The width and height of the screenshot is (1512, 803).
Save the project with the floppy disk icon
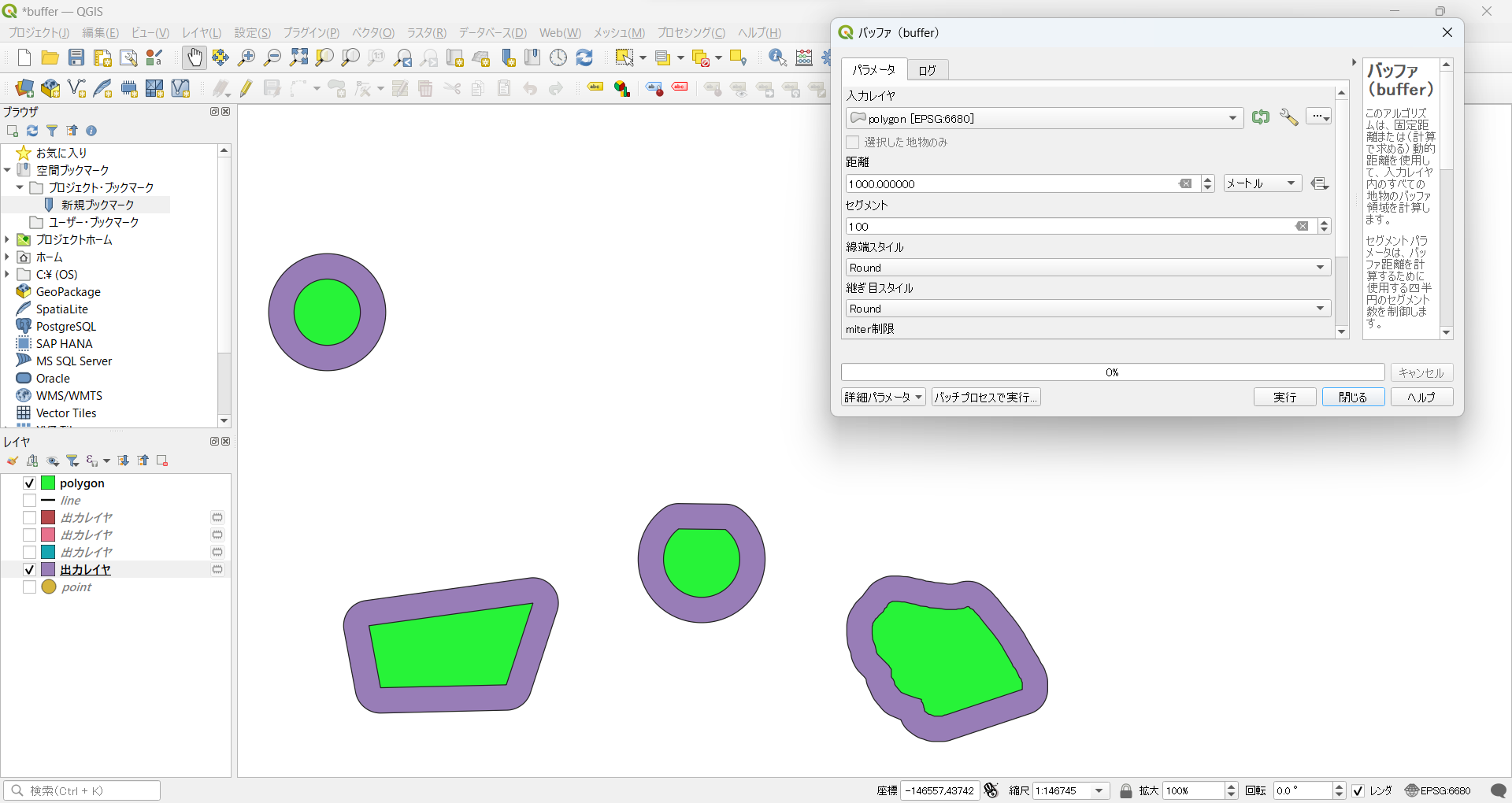tap(76, 57)
